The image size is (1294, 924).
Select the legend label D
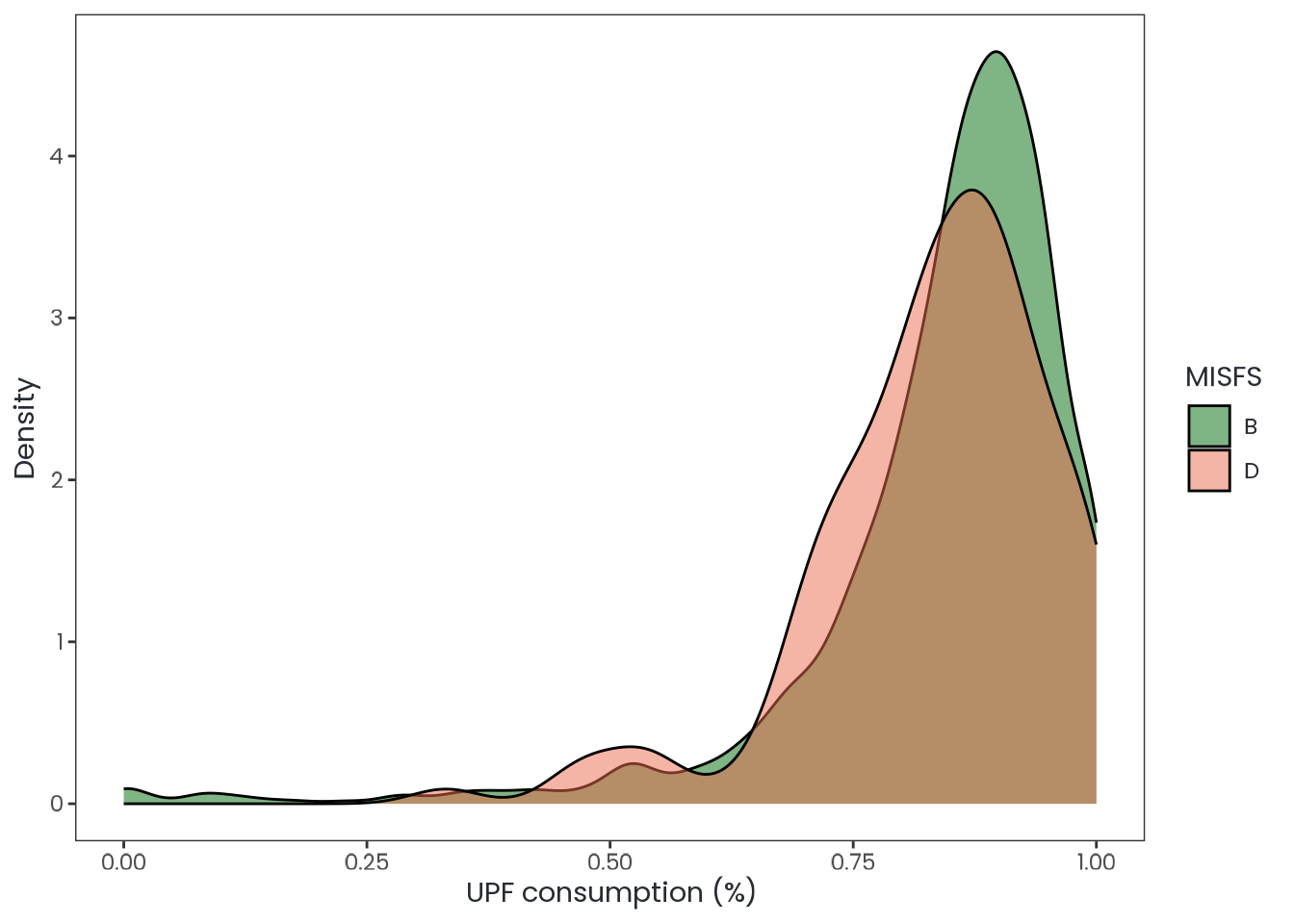click(1251, 472)
